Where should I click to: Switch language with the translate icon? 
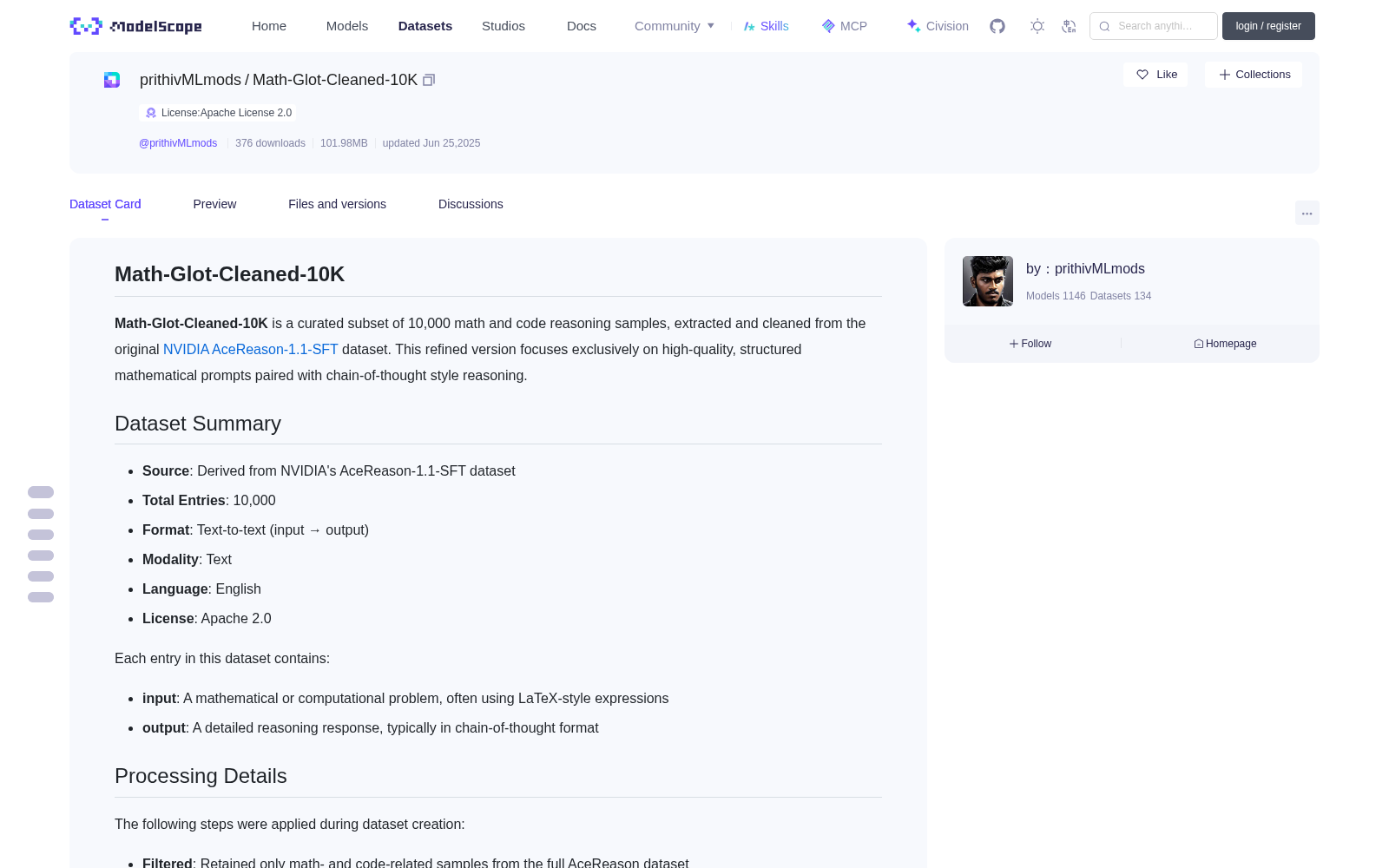point(1070,26)
